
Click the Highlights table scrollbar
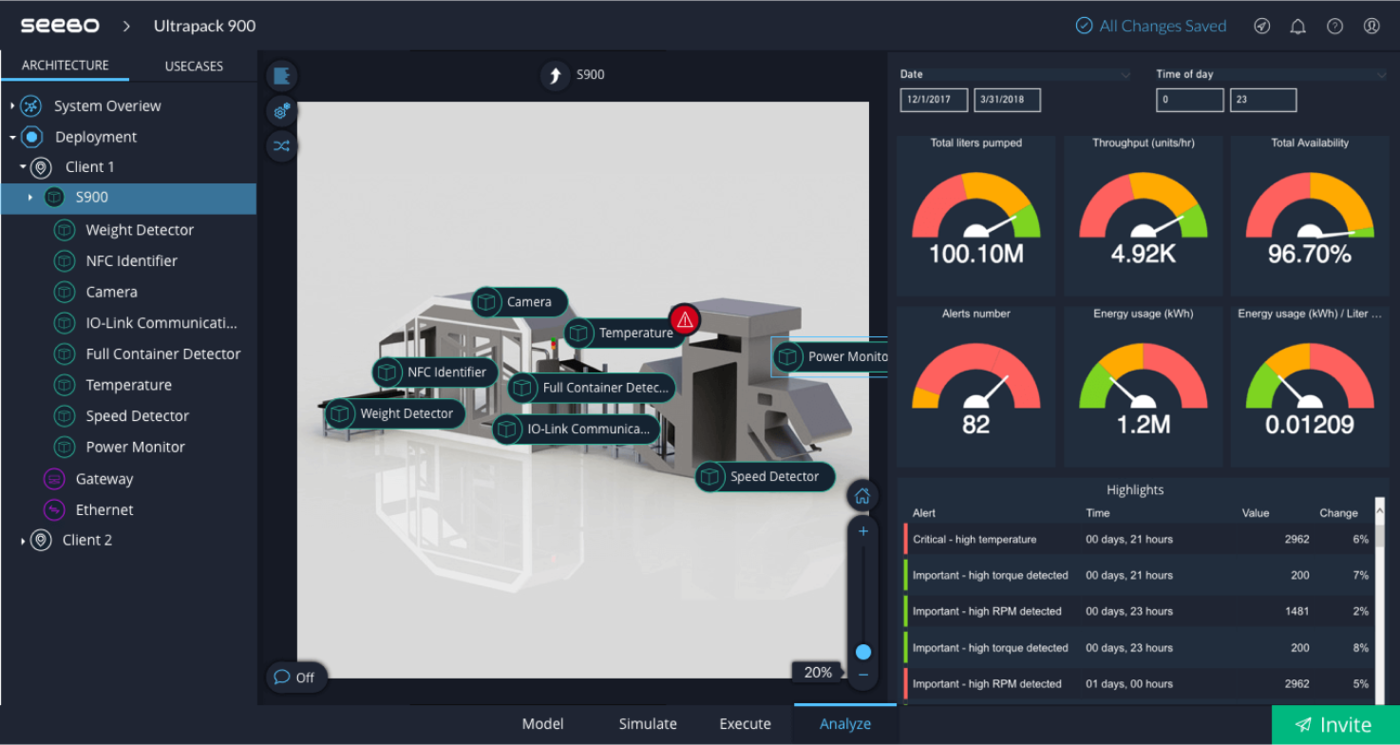pos(1380,535)
